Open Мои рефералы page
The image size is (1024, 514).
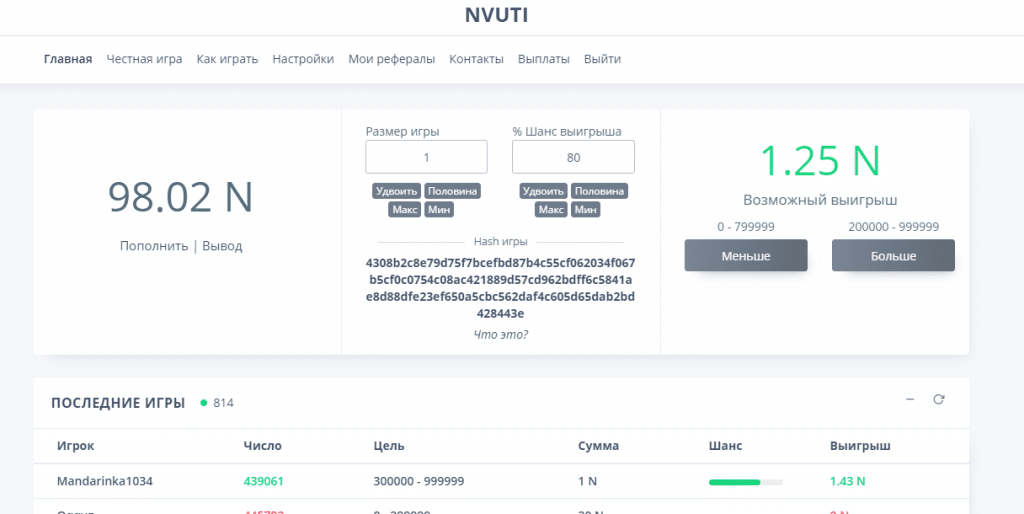(x=391, y=59)
